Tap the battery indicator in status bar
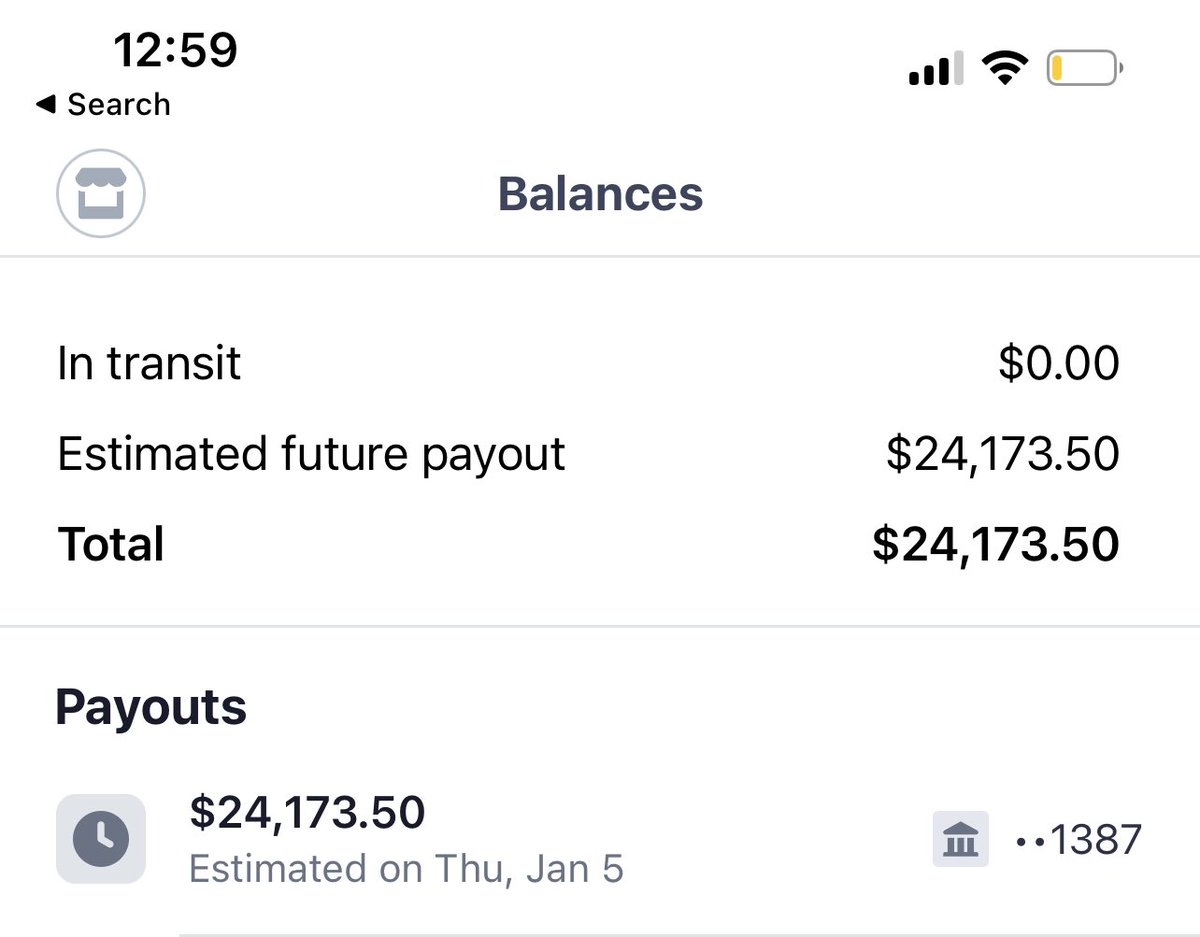The width and height of the screenshot is (1200, 937). click(1085, 69)
